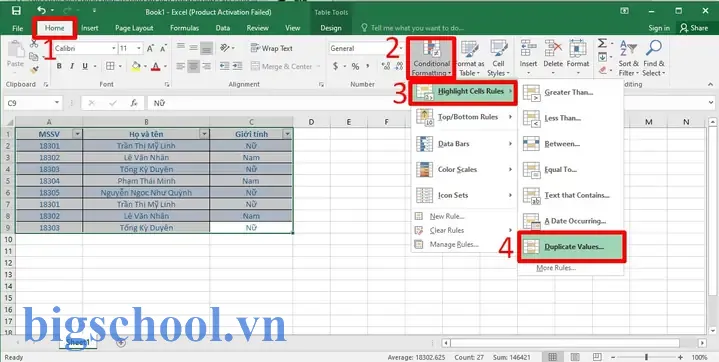
Task: Click the Accounting dollar format icon
Action: click(x=336, y=67)
